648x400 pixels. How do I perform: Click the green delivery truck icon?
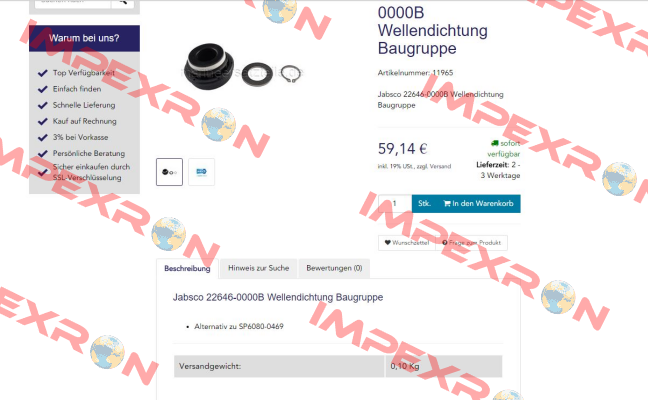tap(495, 143)
